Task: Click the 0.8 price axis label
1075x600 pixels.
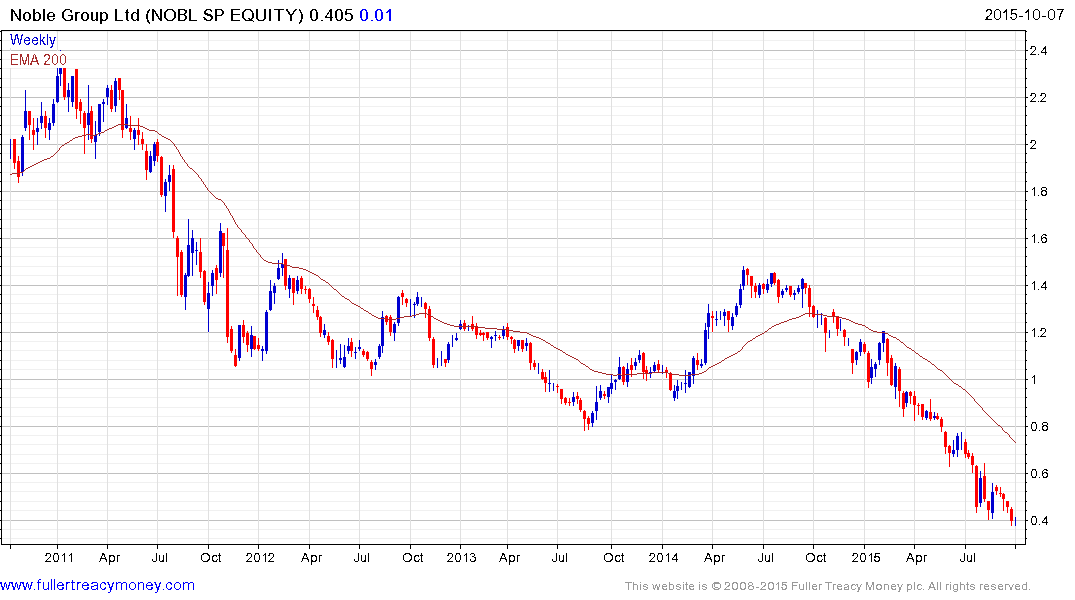Action: pyautogui.click(x=1038, y=427)
